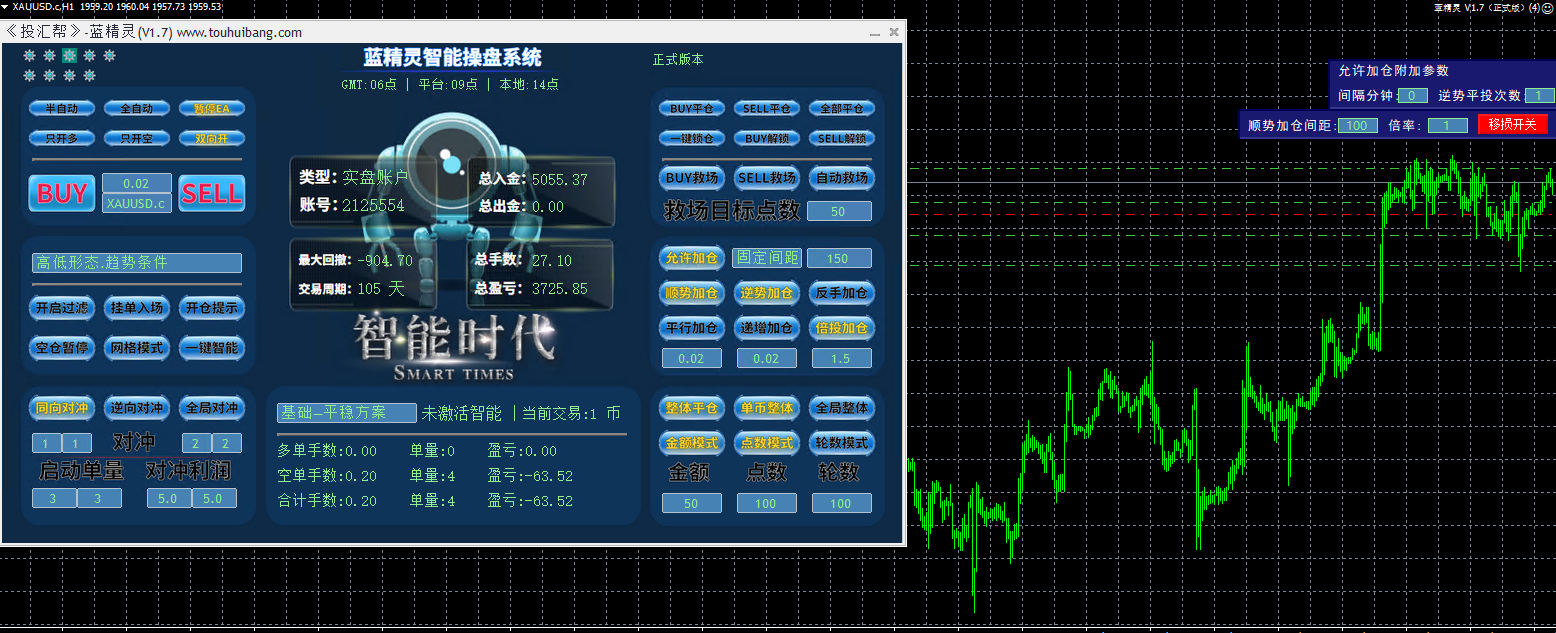Screen dimensions: 1556x633
Task: Click the 轮数模式 button
Action: (x=841, y=443)
